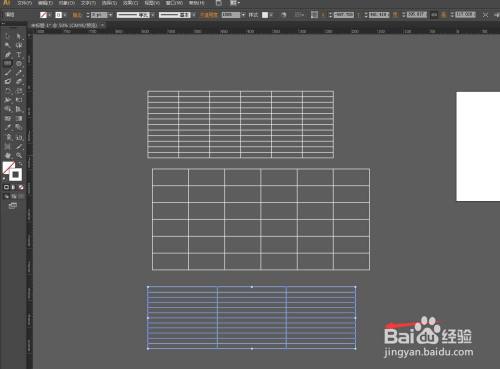Close the untitled document tab

pyautogui.click(x=102, y=25)
